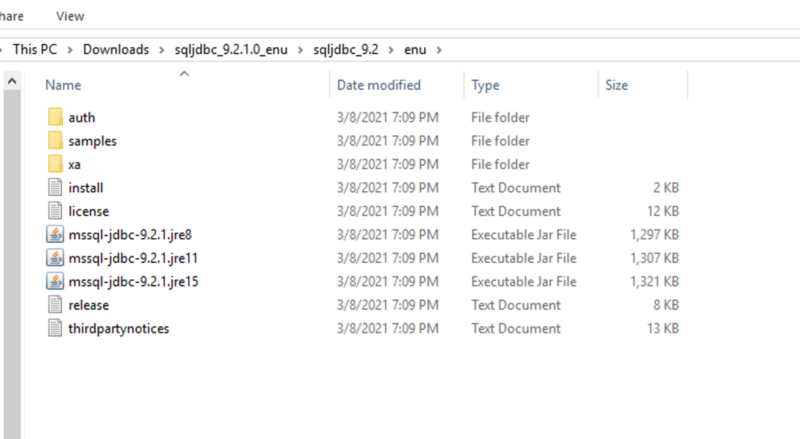Click the release text document icon
The width and height of the screenshot is (800, 439).
coord(55,305)
